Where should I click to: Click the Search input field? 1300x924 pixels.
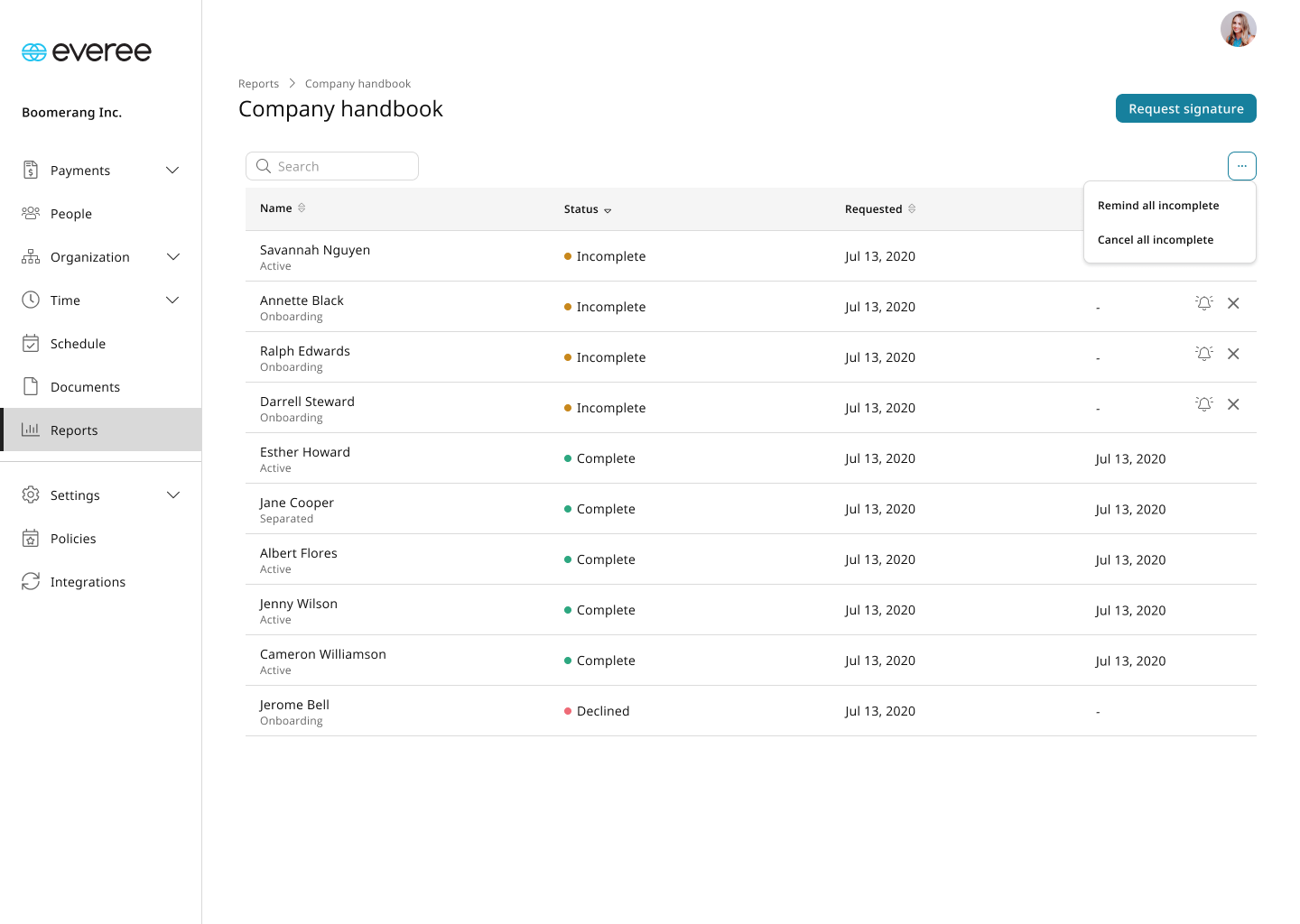coord(332,166)
